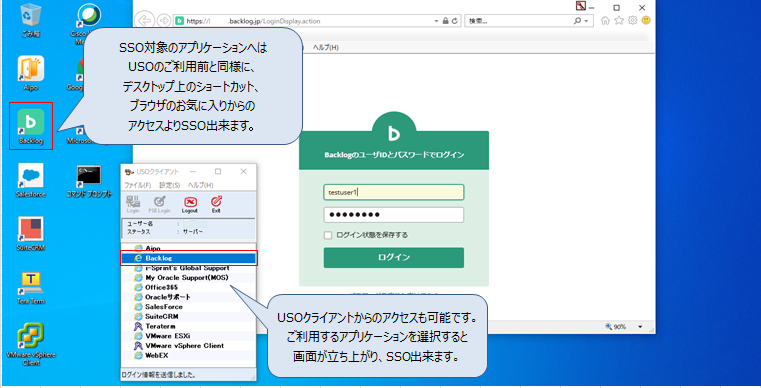Screen dimensions: 761x388
Task: Launch the Salesforce desktop shortcut
Action: [x=31, y=180]
